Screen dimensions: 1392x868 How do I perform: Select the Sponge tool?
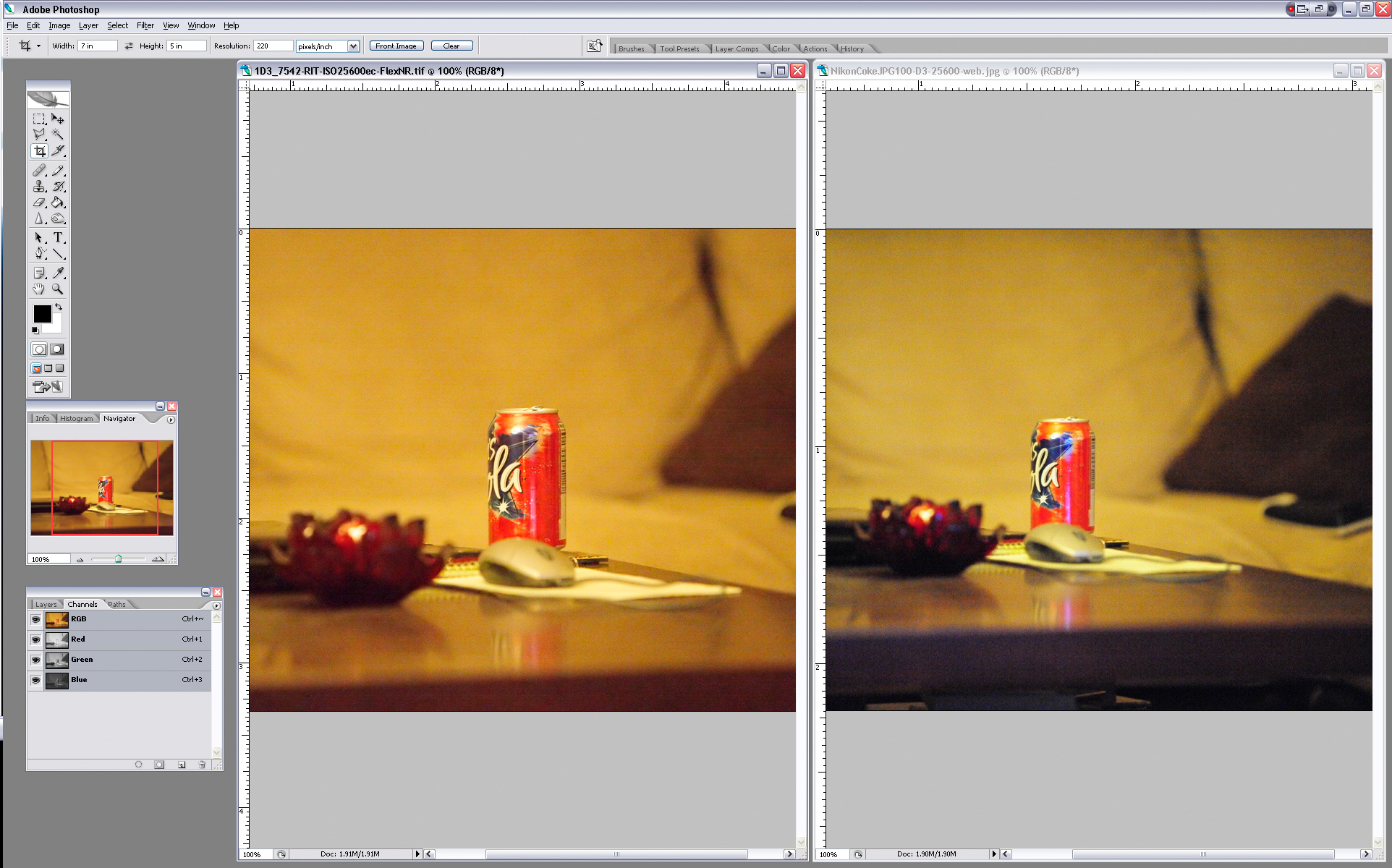[58, 218]
